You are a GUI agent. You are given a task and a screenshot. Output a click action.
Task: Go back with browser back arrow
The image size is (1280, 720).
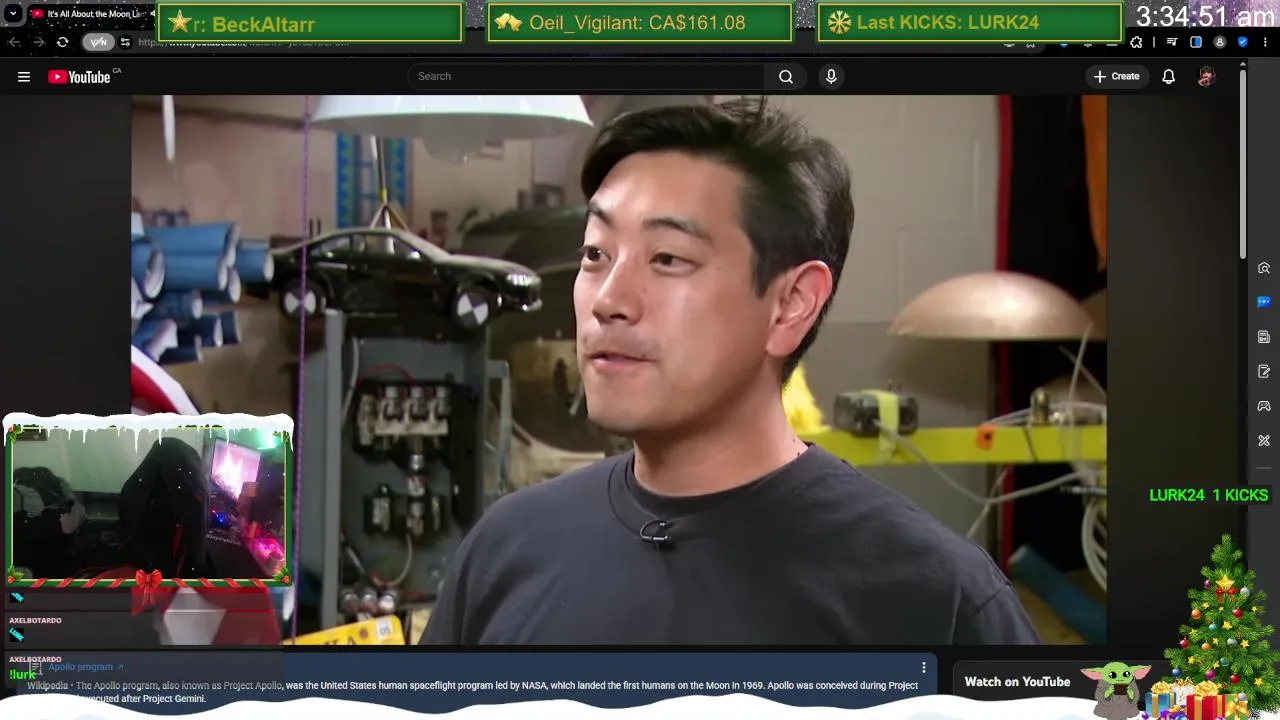[x=14, y=42]
